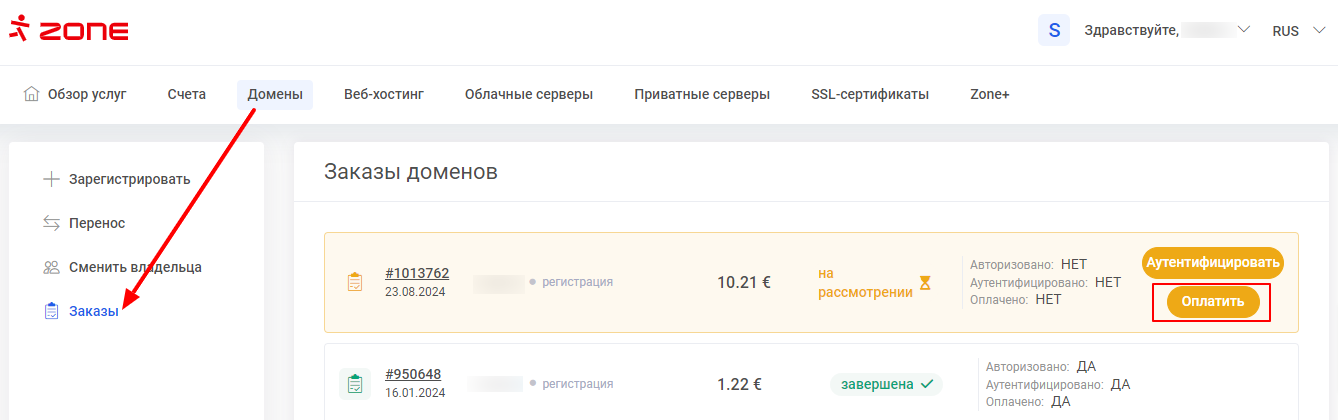Open the RUS language selector
The width and height of the screenshot is (1338, 420).
pos(1298,31)
